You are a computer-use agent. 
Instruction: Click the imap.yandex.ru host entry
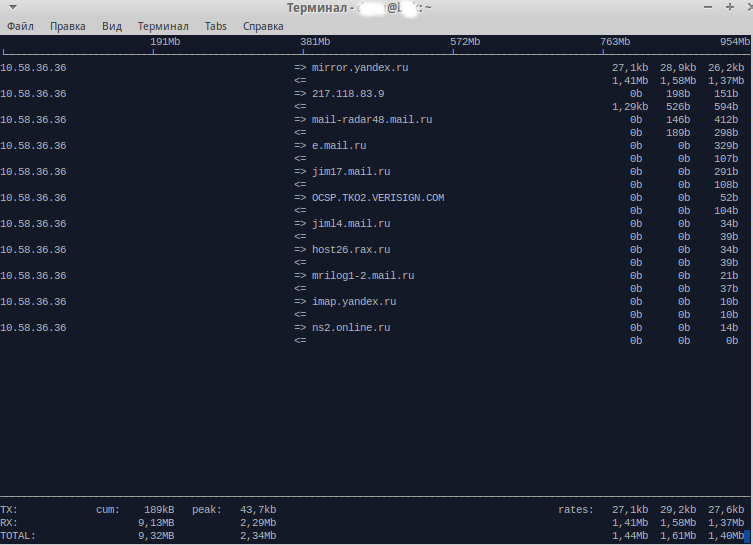pos(354,302)
